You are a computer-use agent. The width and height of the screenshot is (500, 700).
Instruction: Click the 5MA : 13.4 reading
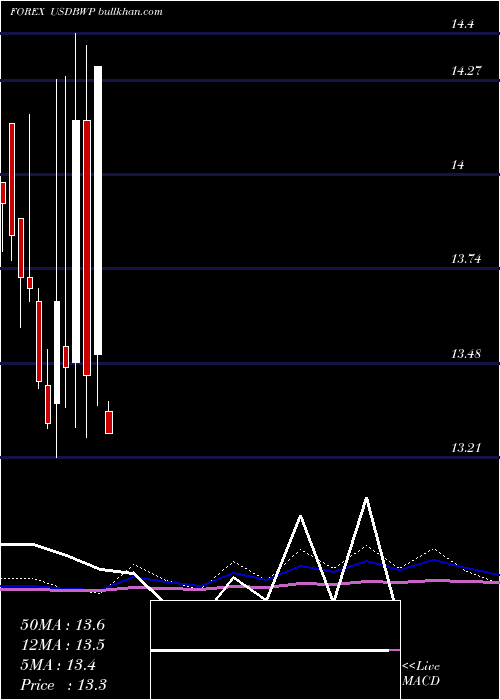point(58,665)
